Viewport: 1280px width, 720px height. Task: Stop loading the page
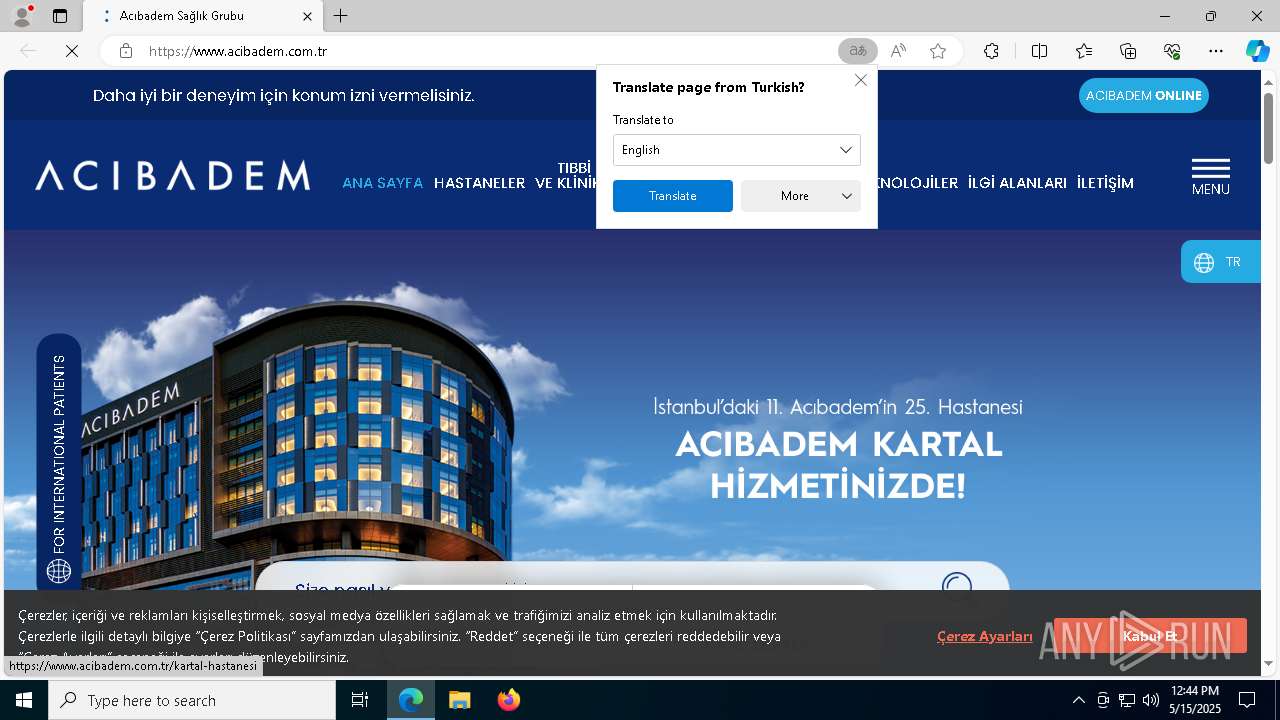coord(72,51)
